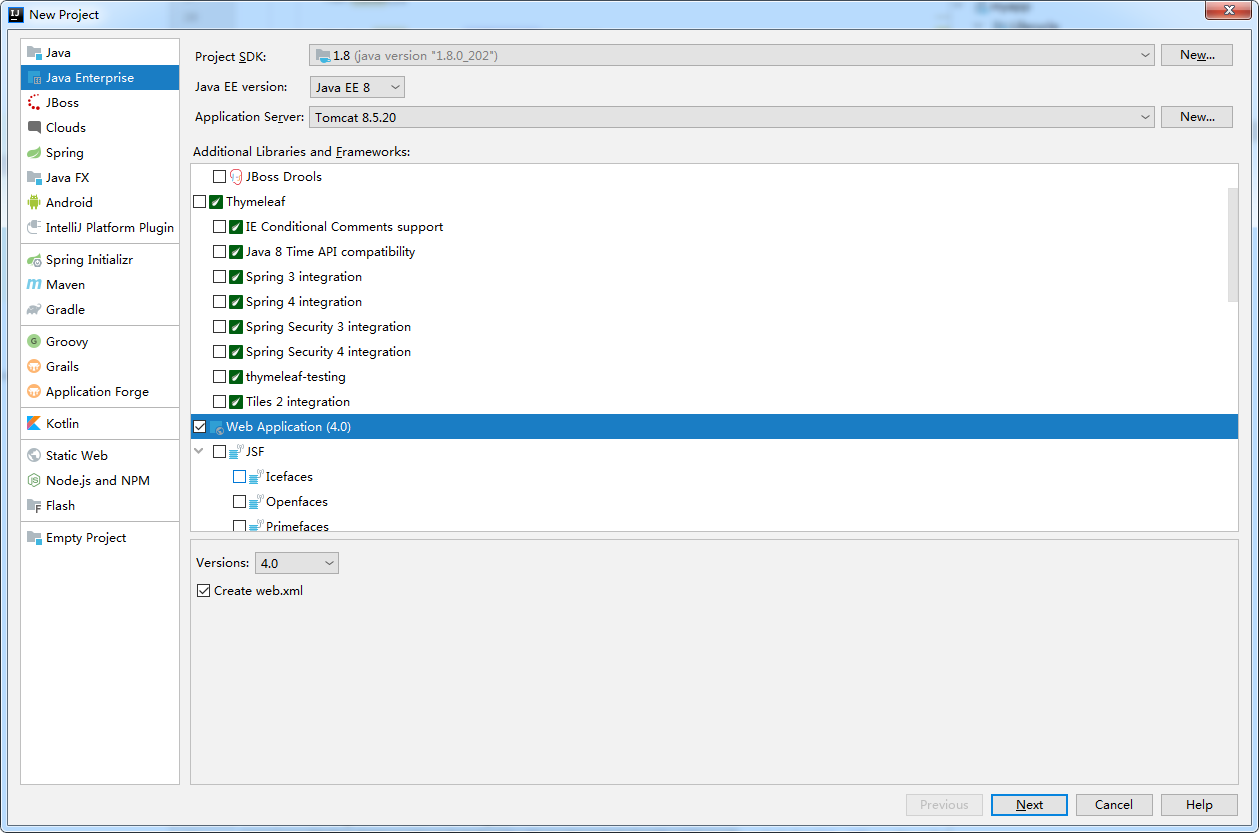This screenshot has width=1259, height=833.
Task: Click the Help button
Action: tap(1199, 804)
